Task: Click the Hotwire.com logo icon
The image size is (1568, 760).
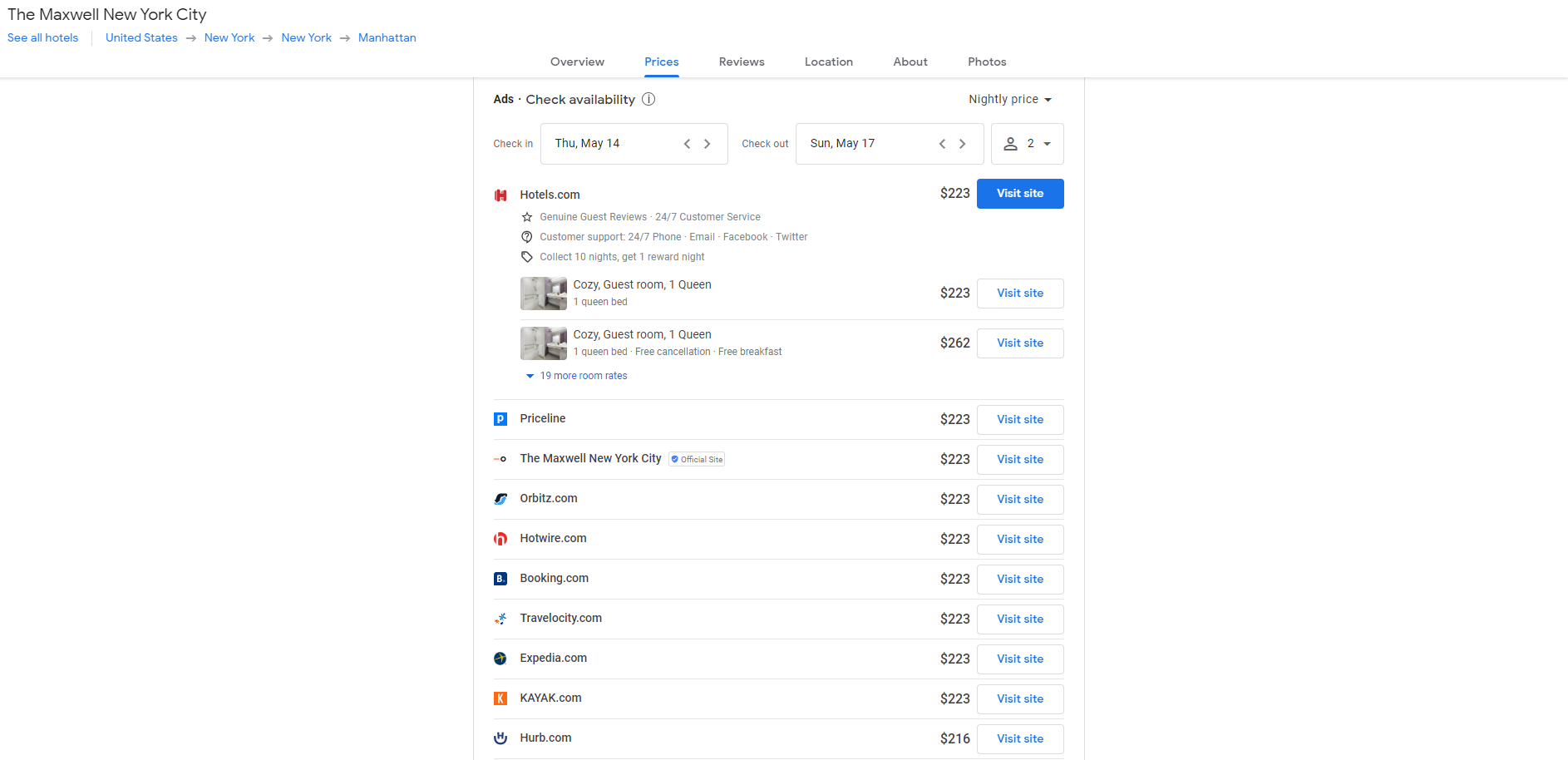Action: (x=500, y=539)
